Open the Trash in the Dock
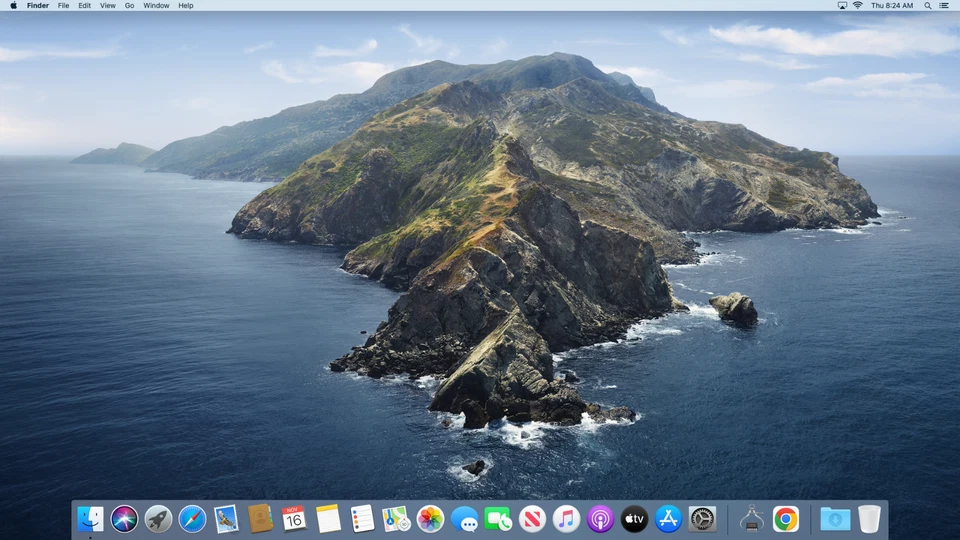The height and width of the screenshot is (540, 960). point(869,518)
